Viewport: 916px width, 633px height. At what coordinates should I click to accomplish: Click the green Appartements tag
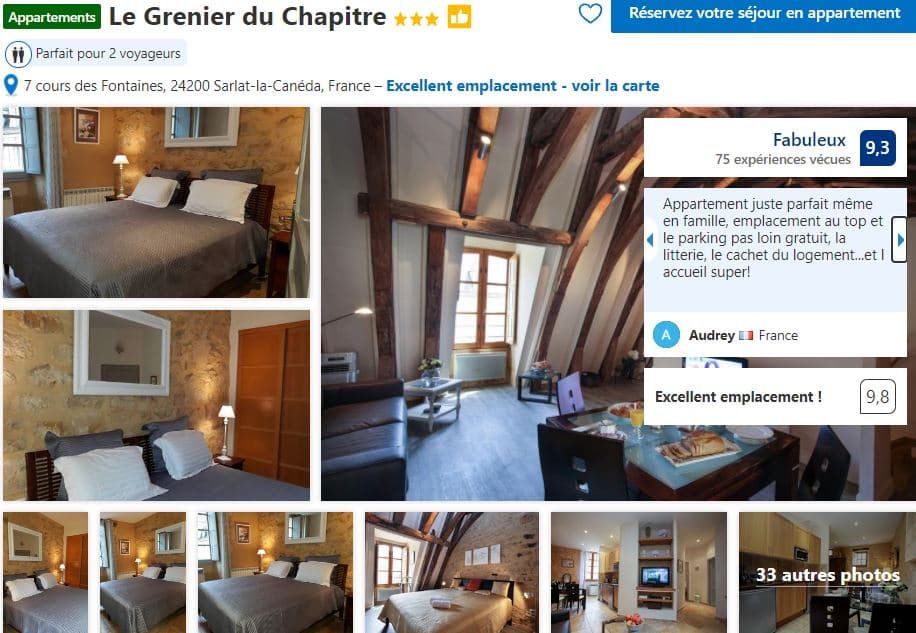52,17
